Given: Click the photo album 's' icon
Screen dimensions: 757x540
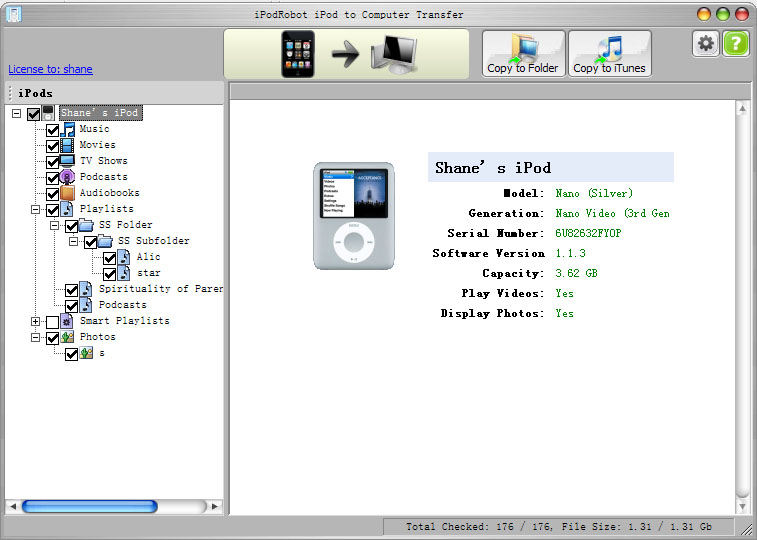Looking at the screenshot, I should pos(86,353).
